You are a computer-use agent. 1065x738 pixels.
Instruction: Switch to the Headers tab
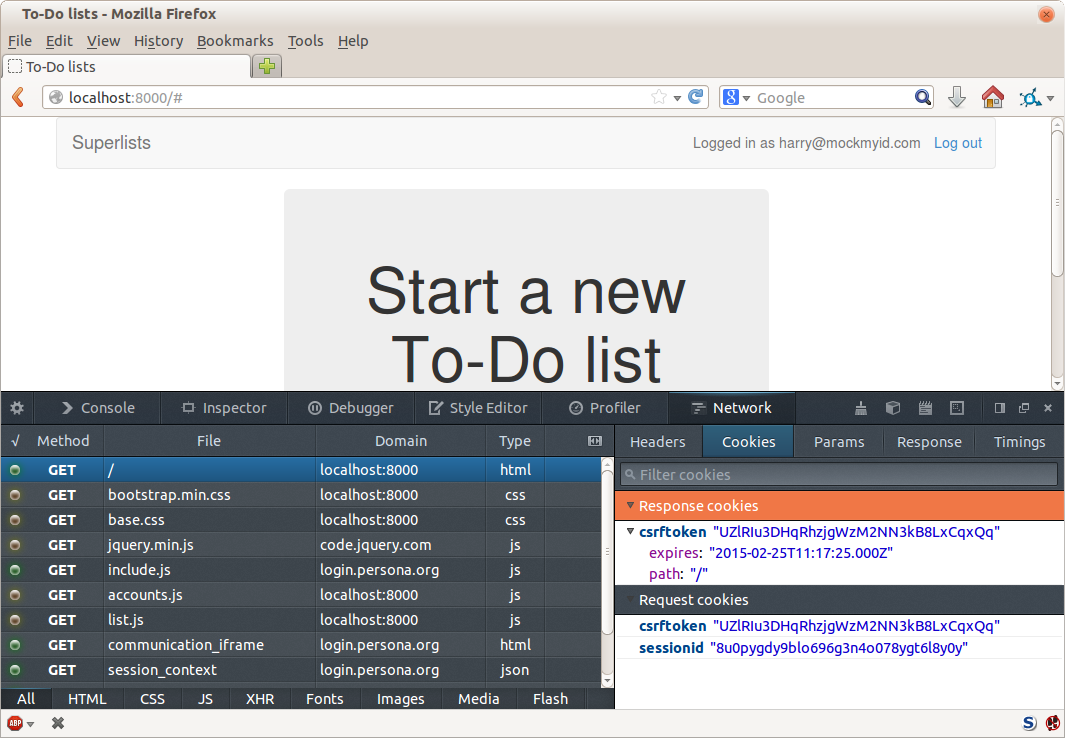click(x=658, y=442)
